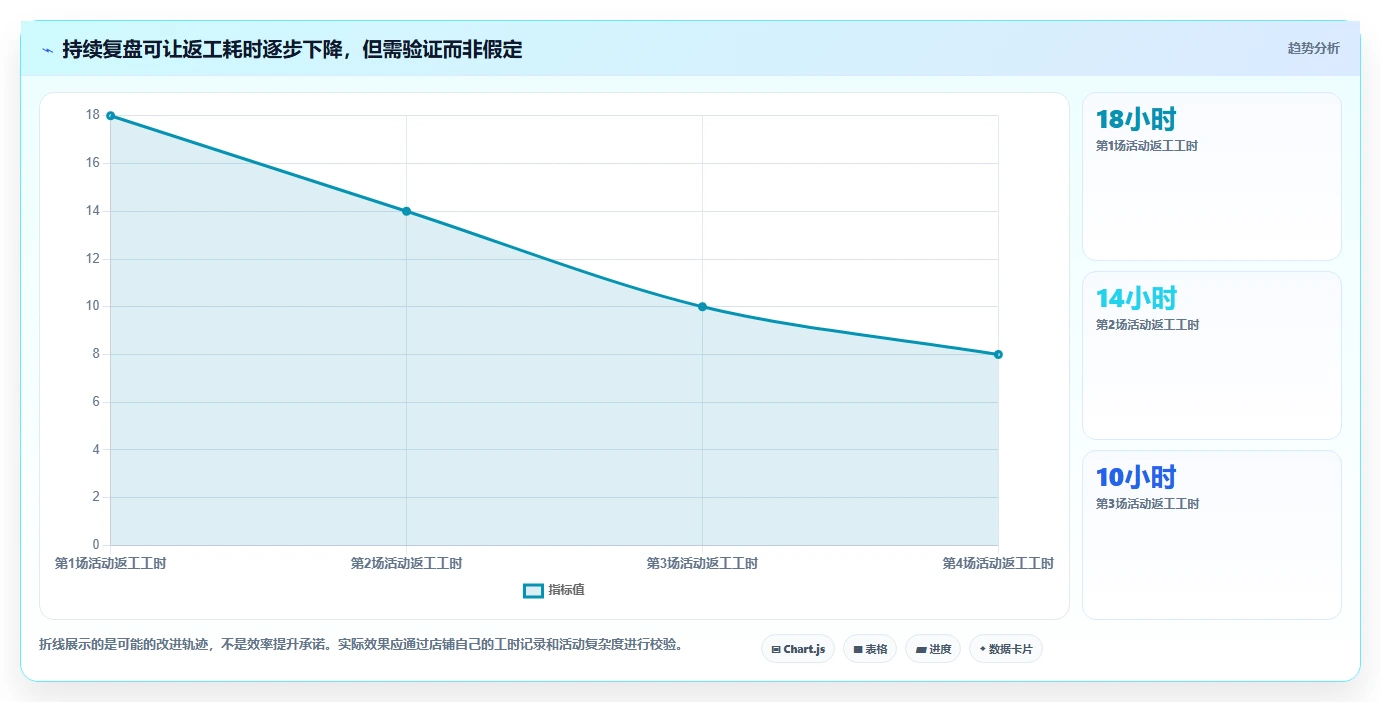
Task: Click the data point at value 14
Action: pos(406,211)
